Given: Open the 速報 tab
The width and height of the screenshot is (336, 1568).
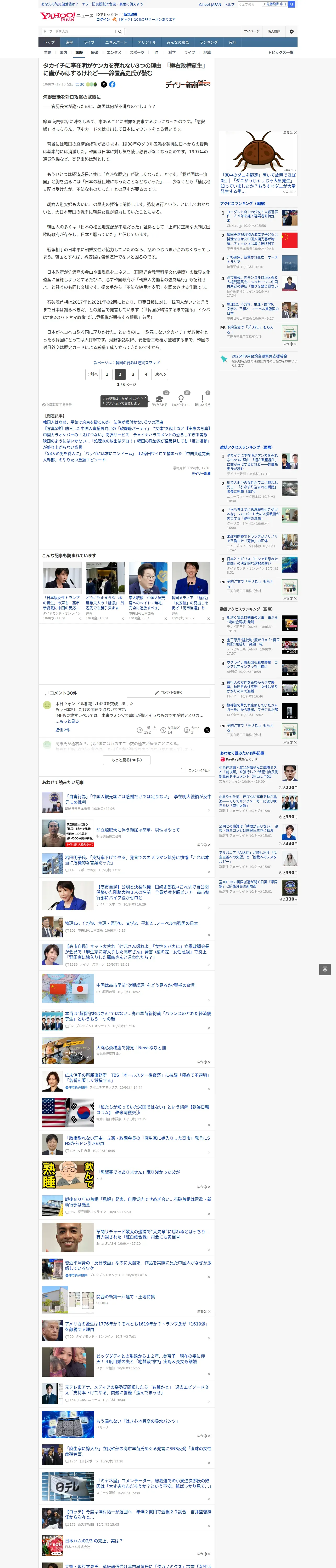Looking at the screenshot, I should tap(69, 42).
